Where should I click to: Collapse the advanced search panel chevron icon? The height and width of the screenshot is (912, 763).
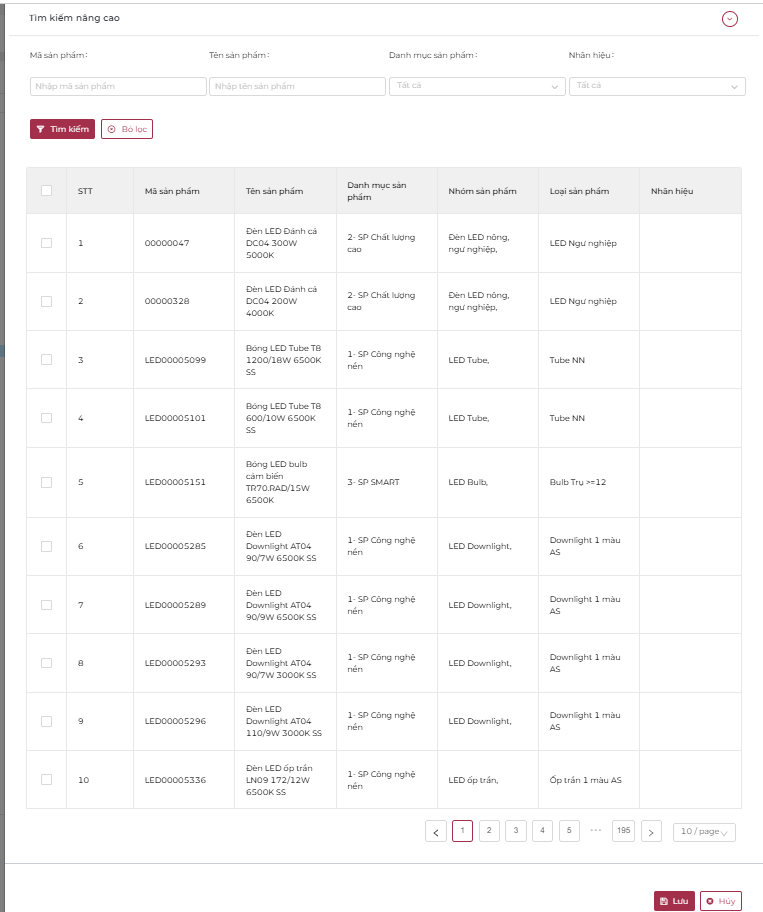[x=729, y=19]
